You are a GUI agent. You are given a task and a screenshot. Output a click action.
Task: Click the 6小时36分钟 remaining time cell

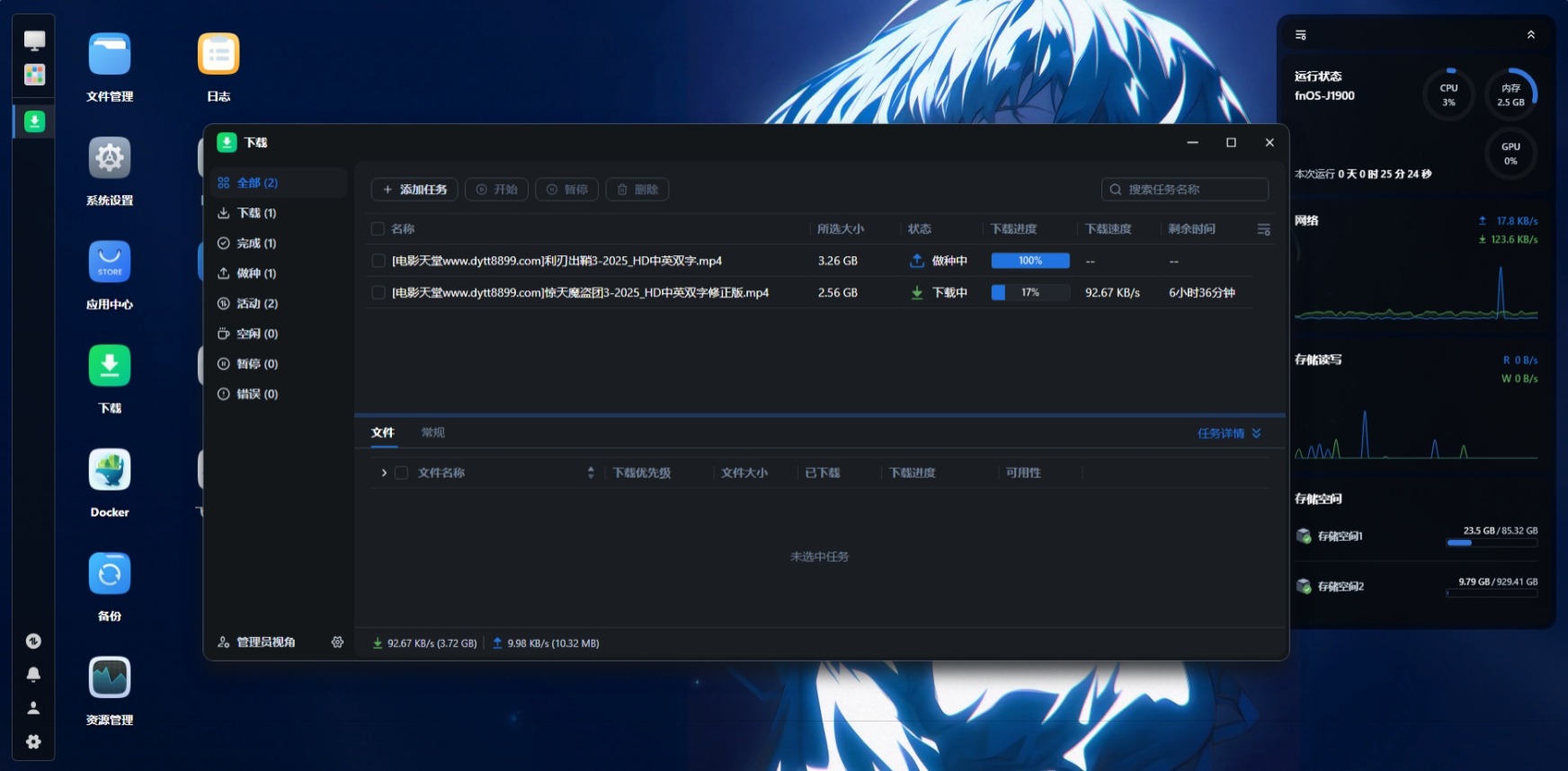(1202, 293)
